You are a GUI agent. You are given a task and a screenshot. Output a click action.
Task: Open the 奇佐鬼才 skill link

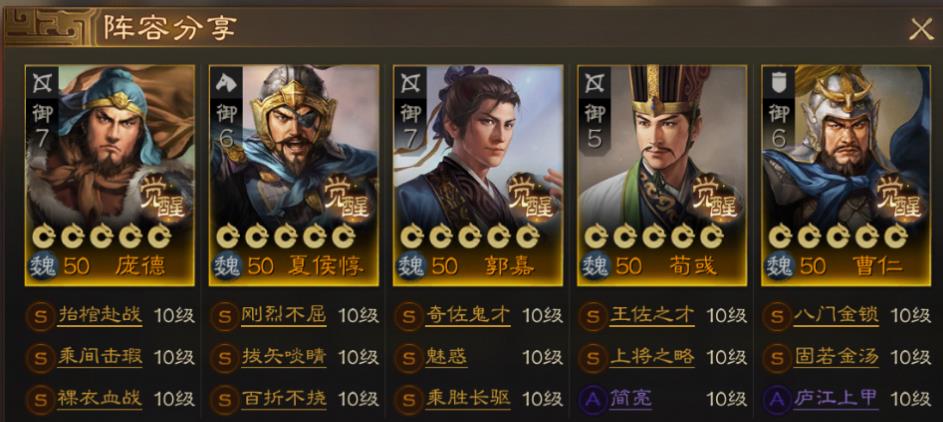point(468,315)
